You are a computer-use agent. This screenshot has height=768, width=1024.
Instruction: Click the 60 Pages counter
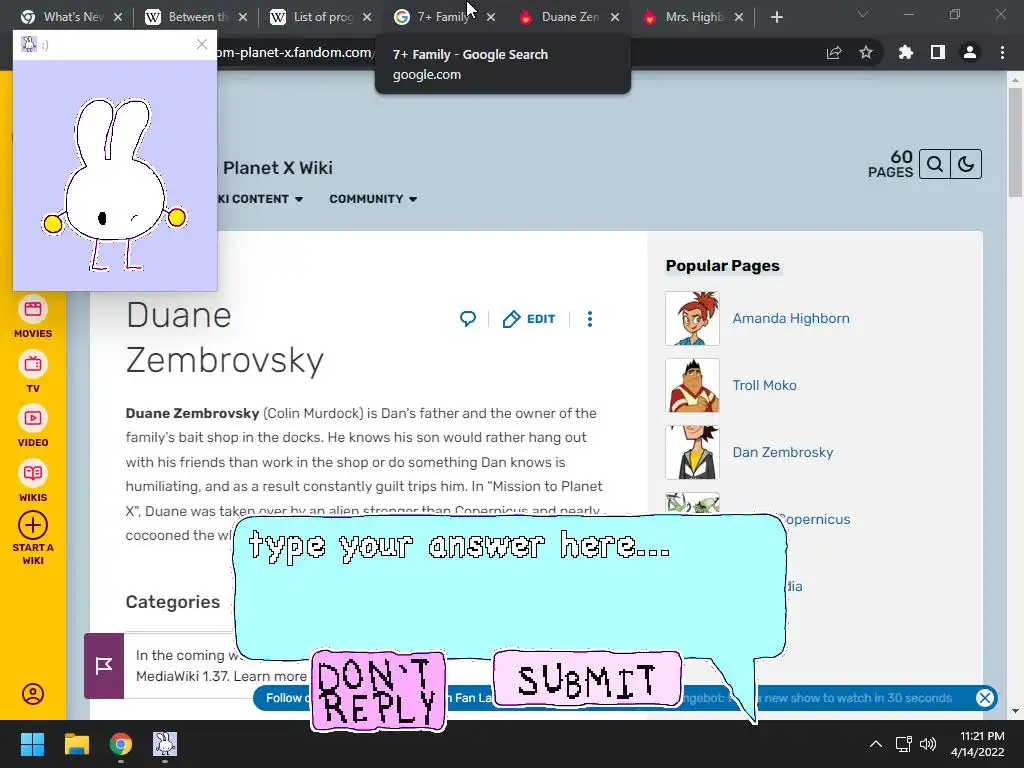tap(890, 164)
